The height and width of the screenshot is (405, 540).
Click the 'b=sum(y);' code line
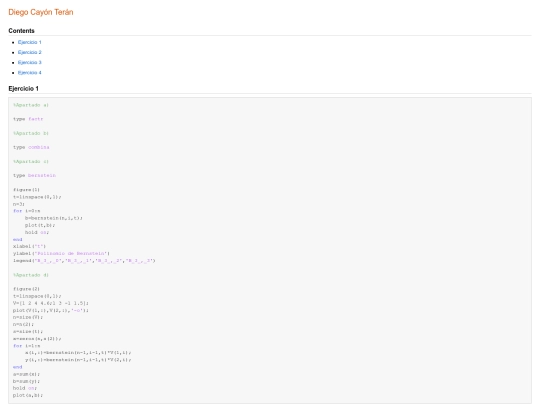pyautogui.click(x=26, y=381)
